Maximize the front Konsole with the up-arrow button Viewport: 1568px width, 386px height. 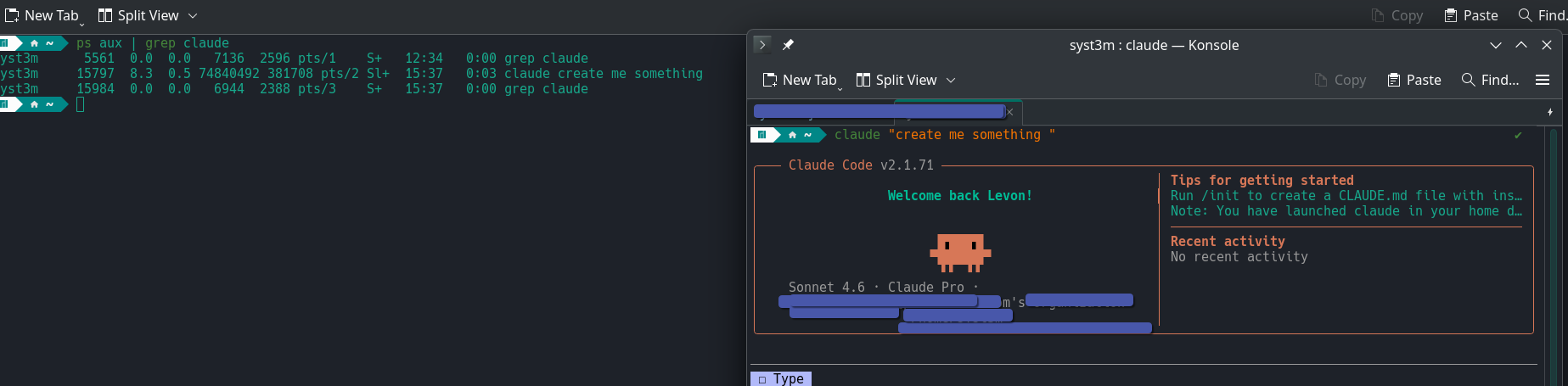[x=1521, y=45]
